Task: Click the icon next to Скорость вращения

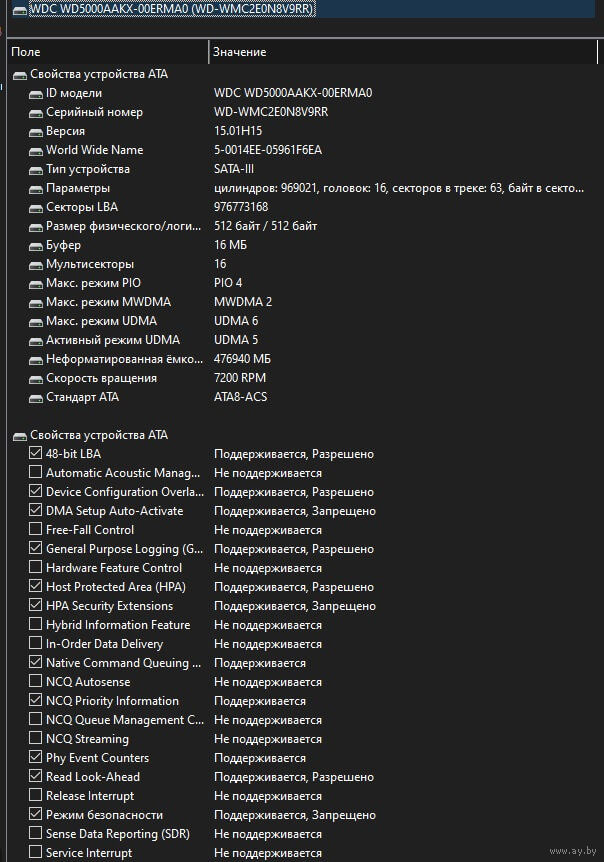Action: (36, 378)
